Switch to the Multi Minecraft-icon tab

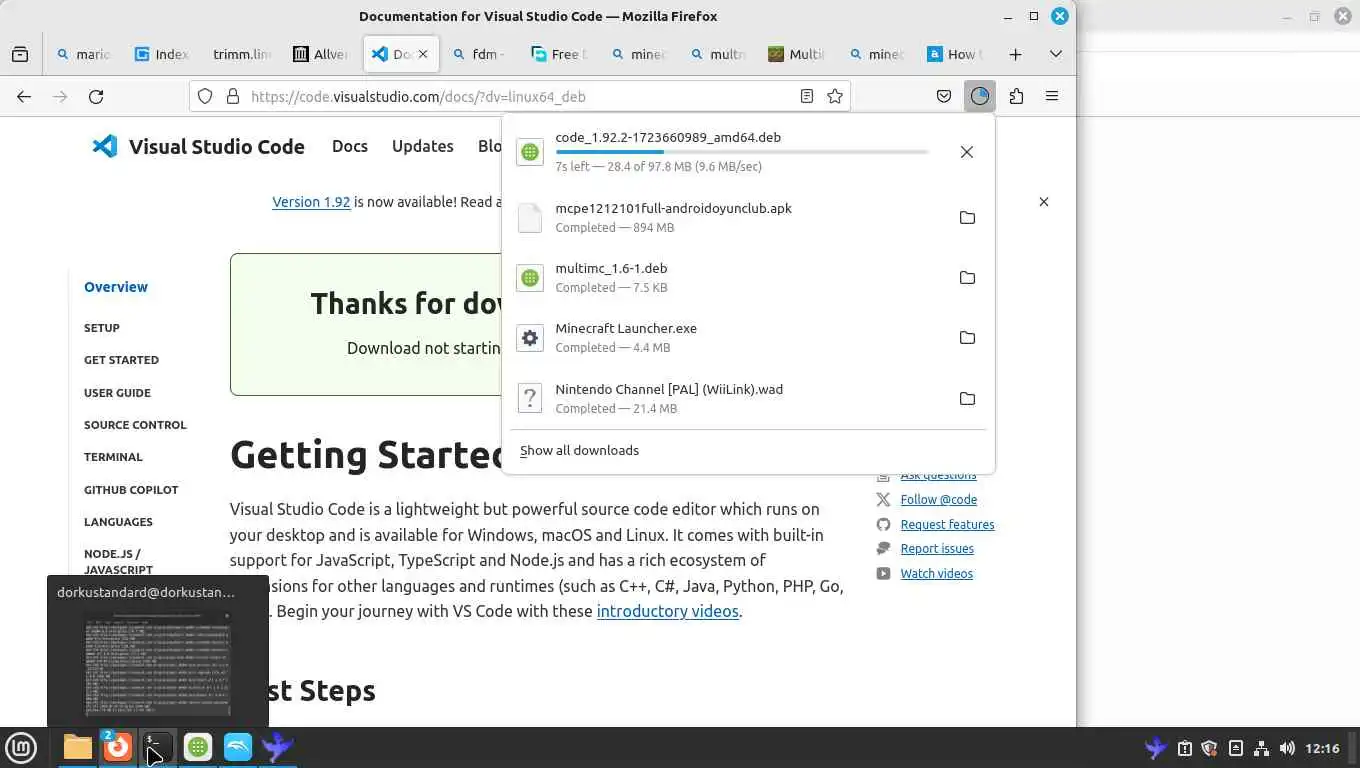[797, 54]
